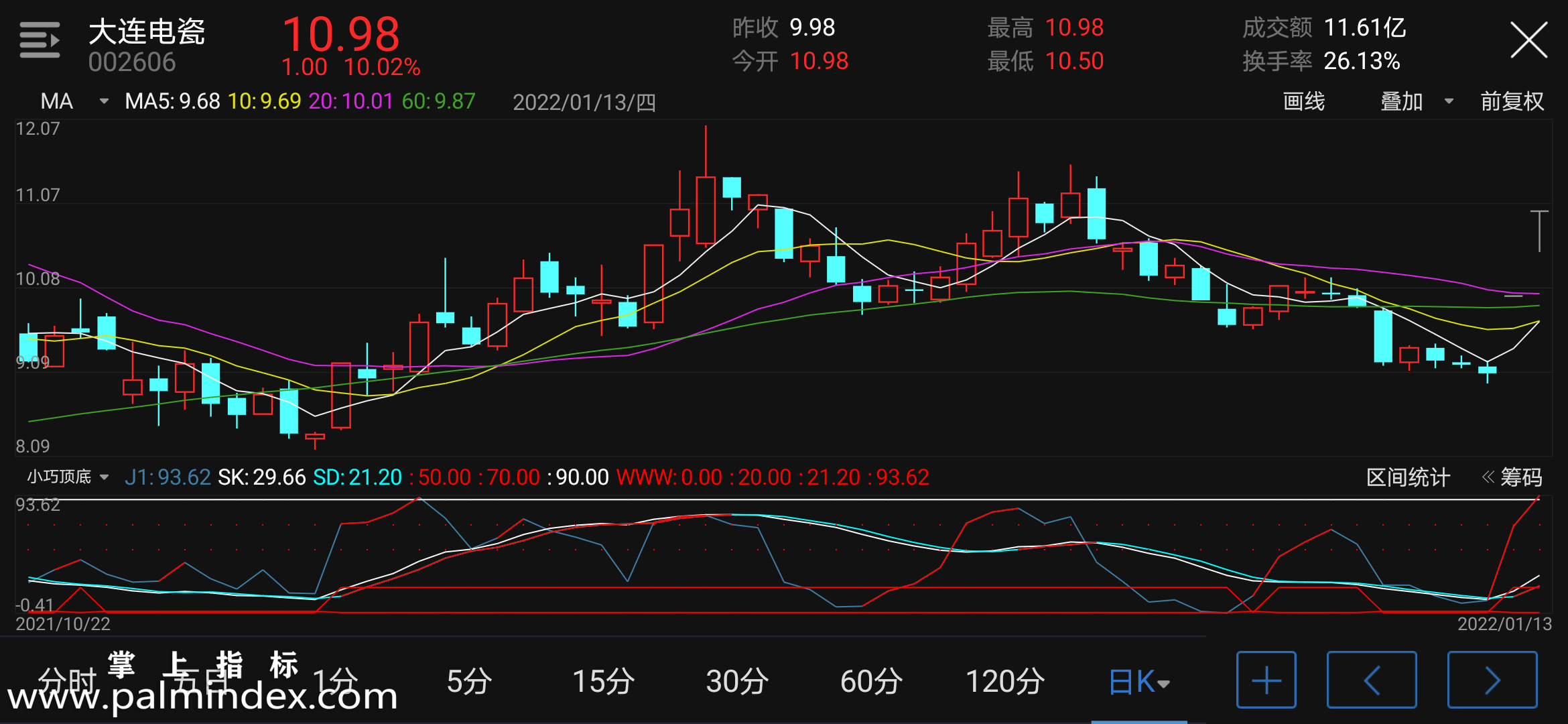Toggle 前复权 price adjustment

pyautogui.click(x=1512, y=101)
